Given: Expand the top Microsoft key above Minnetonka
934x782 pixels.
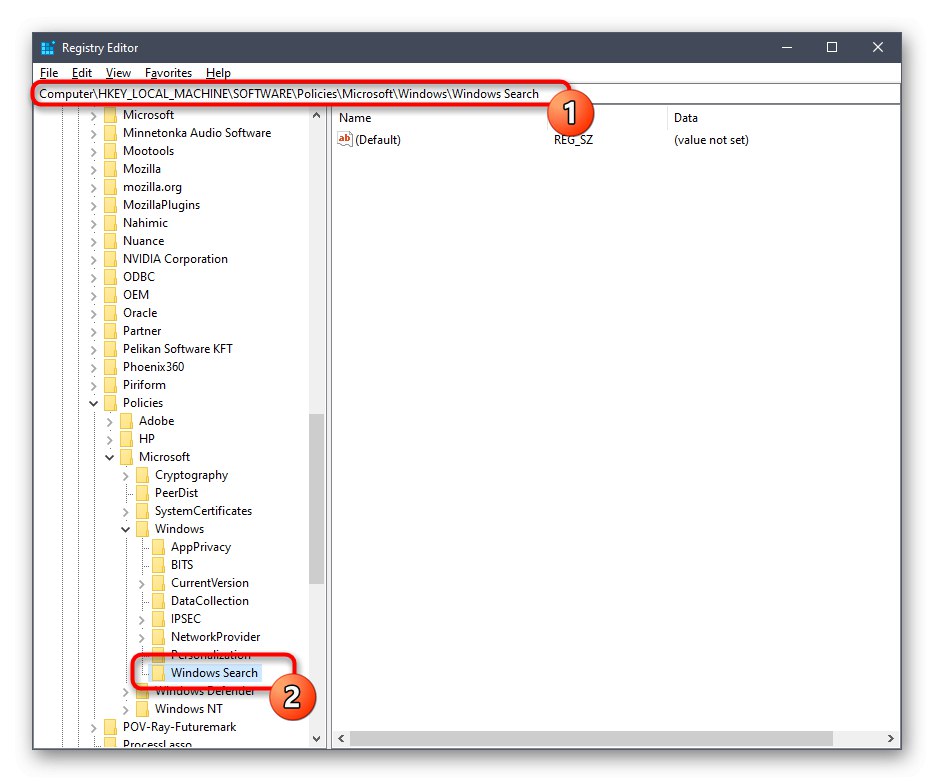Looking at the screenshot, I should point(94,116).
